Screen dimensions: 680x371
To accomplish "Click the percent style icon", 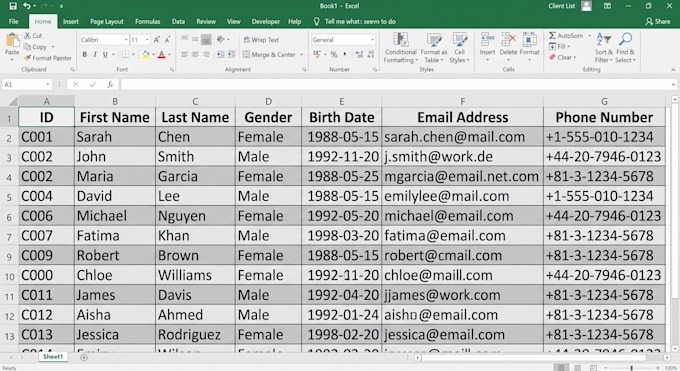I will tap(334, 55).
